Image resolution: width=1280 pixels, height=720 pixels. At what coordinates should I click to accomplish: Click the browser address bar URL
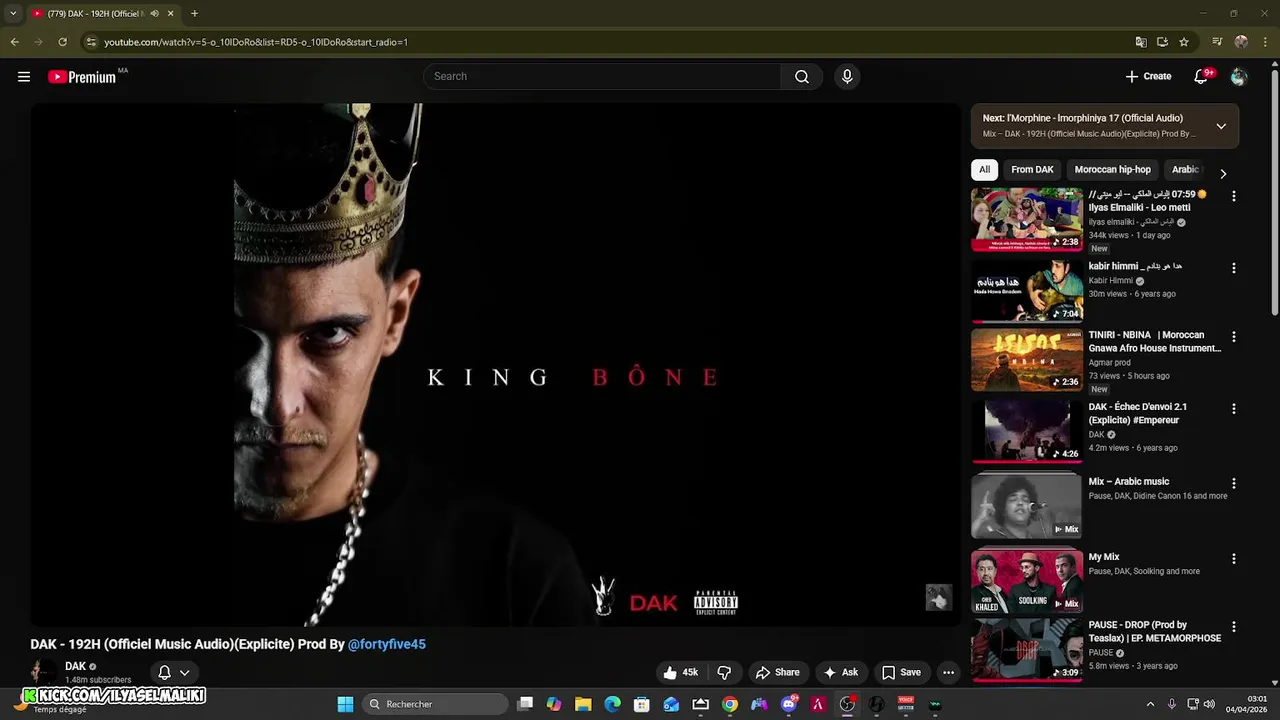coord(256,42)
